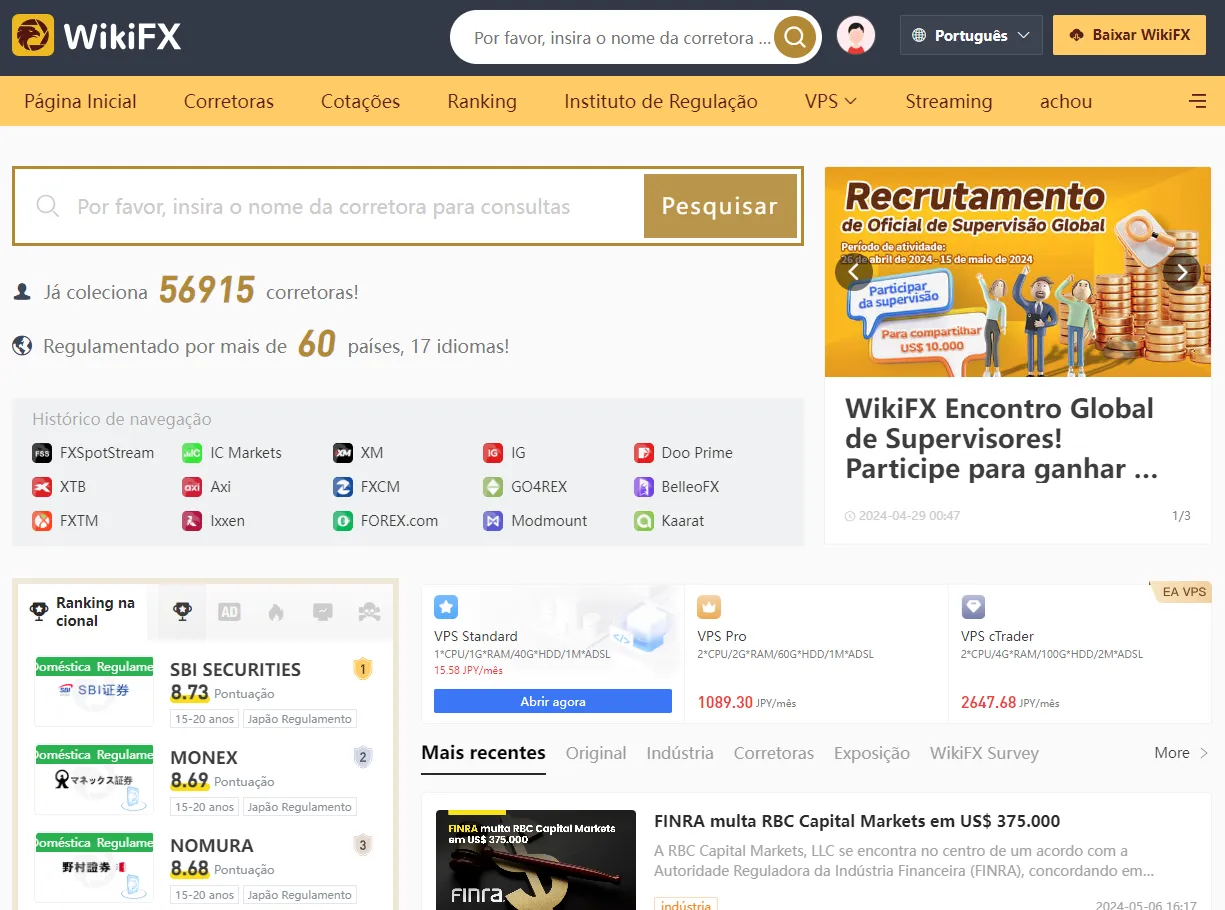
Task: Open the VPS Pro plan card
Action: pyautogui.click(x=816, y=653)
